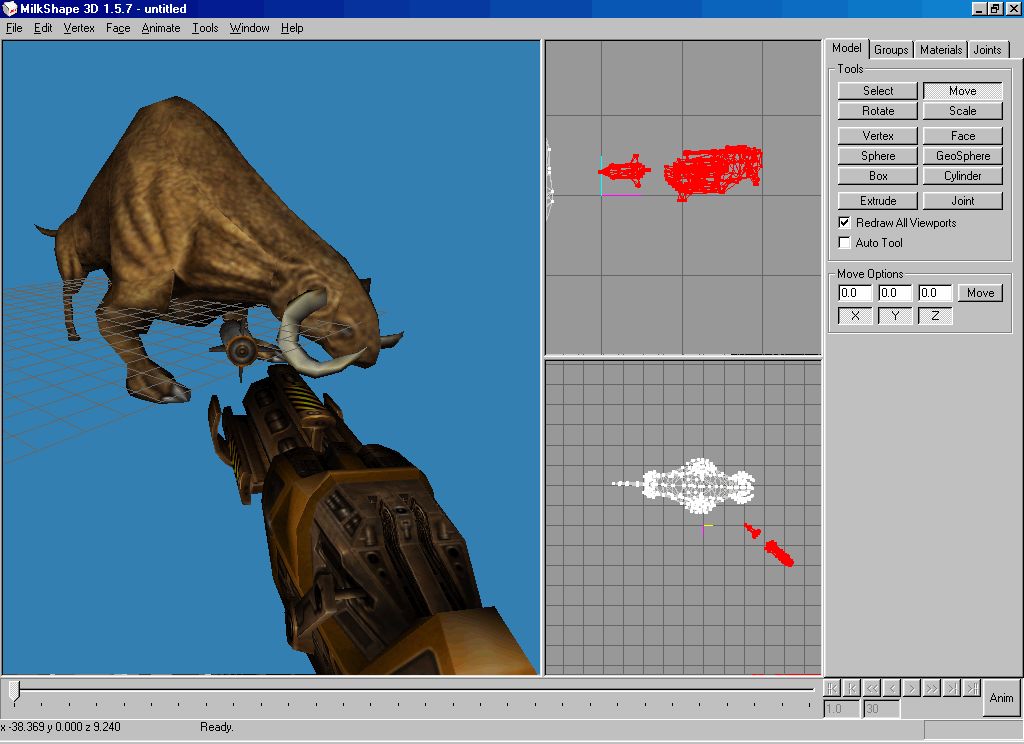Minimize the MilkShape 3D window
This screenshot has width=1024, height=744.
979,8
